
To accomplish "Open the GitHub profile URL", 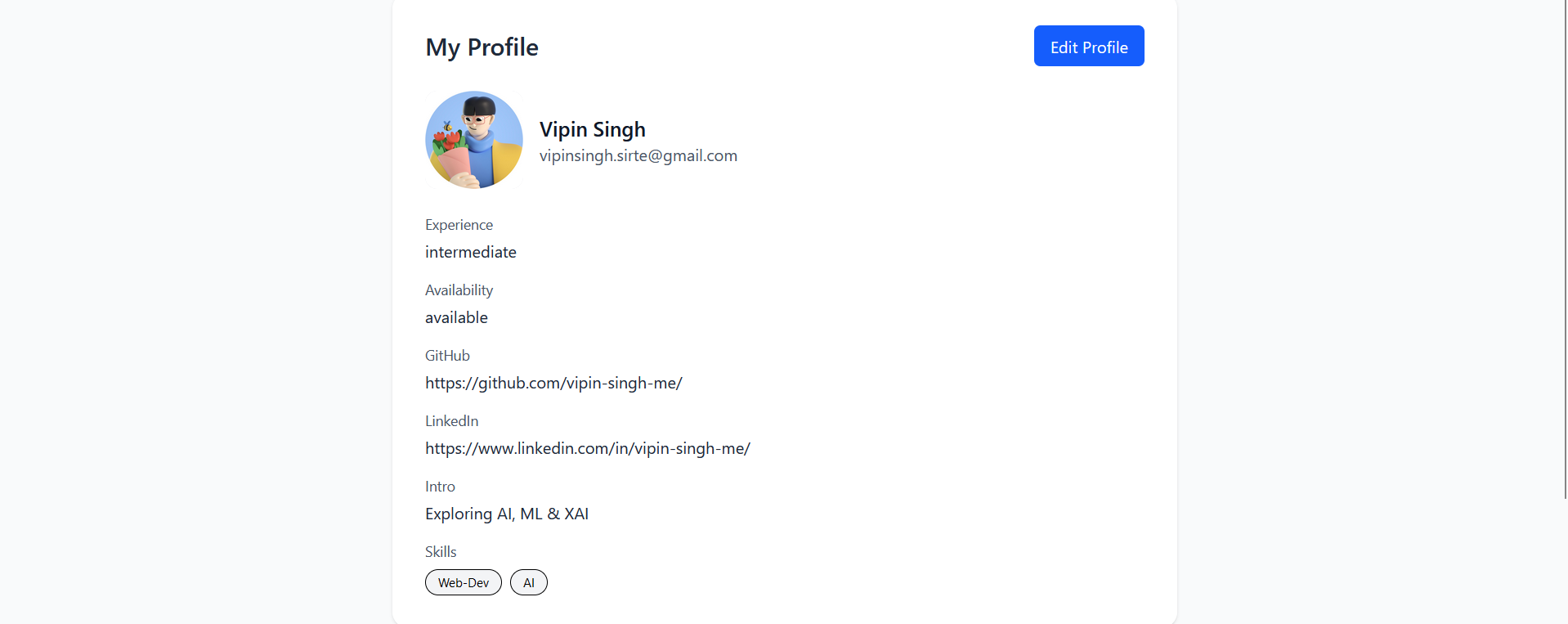I will [x=553, y=383].
